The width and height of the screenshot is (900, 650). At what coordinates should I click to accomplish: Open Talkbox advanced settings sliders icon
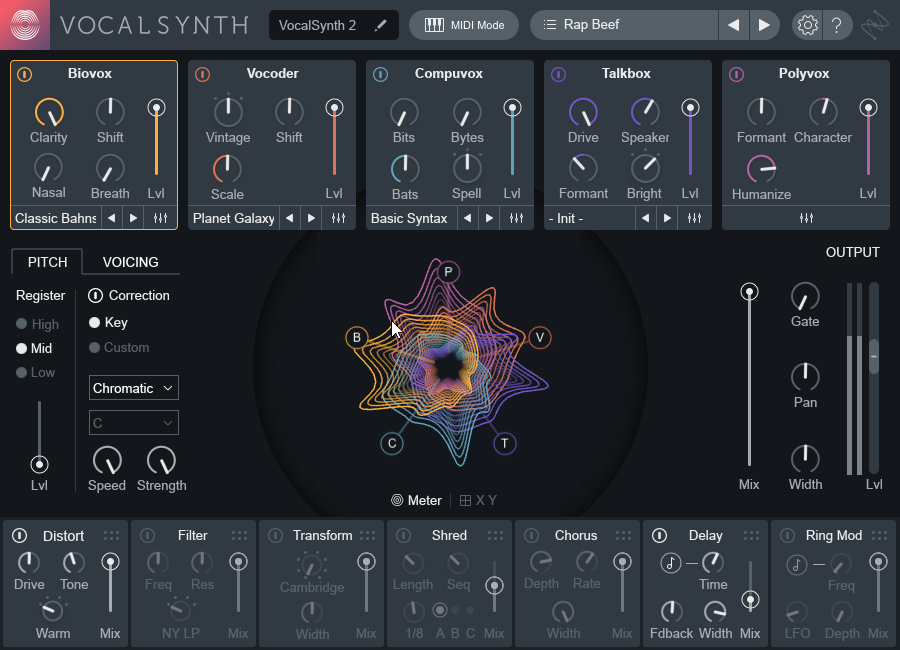pos(695,218)
